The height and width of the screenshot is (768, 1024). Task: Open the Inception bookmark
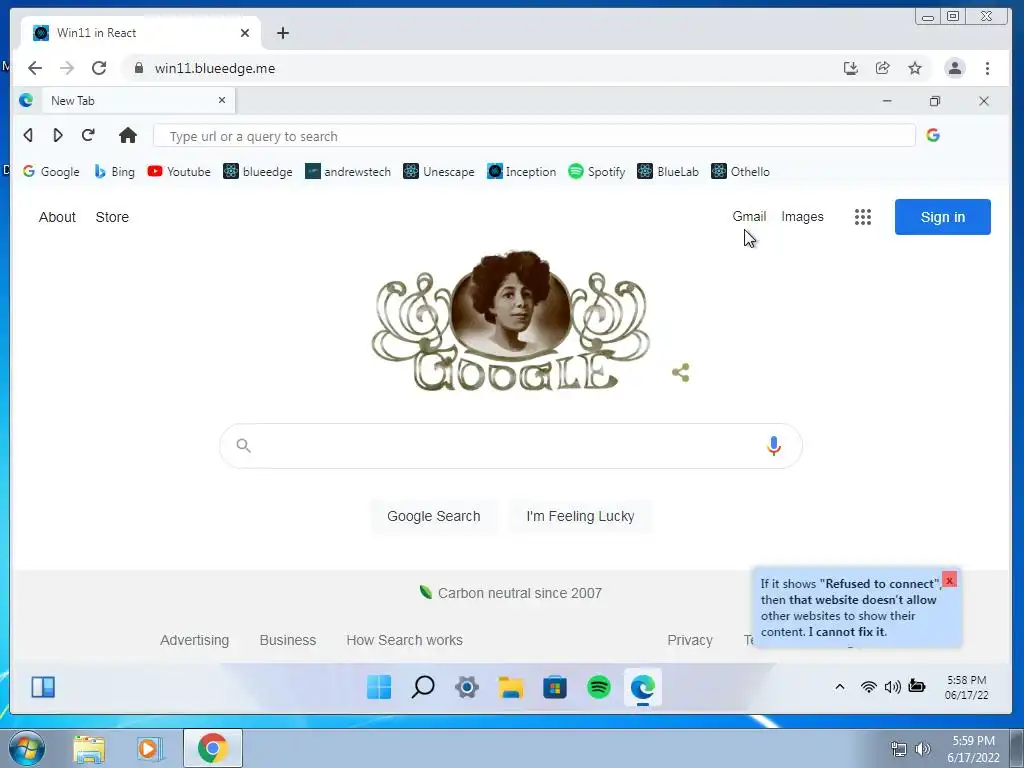(522, 172)
